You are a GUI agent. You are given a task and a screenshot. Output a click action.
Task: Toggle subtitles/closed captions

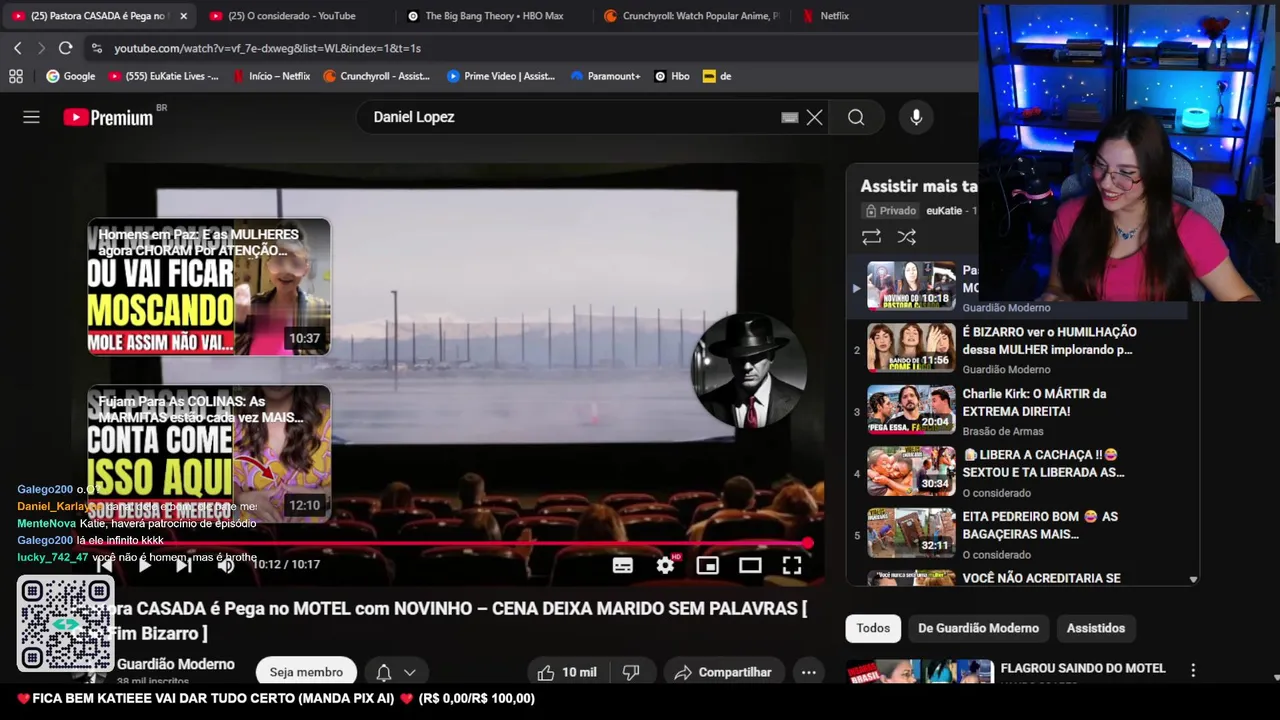point(623,565)
